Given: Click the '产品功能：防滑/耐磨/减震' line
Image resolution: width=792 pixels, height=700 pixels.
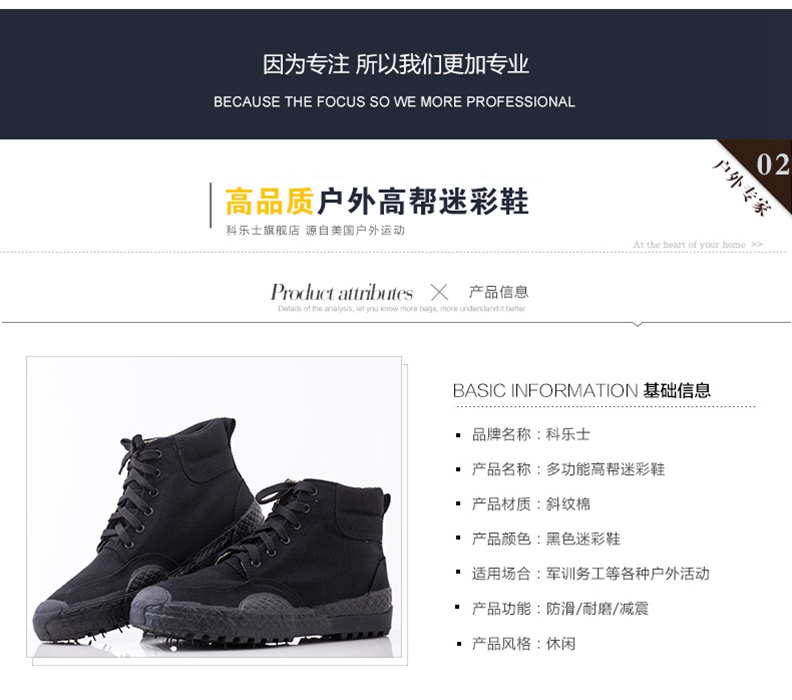Looking at the screenshot, I should pos(560,609).
